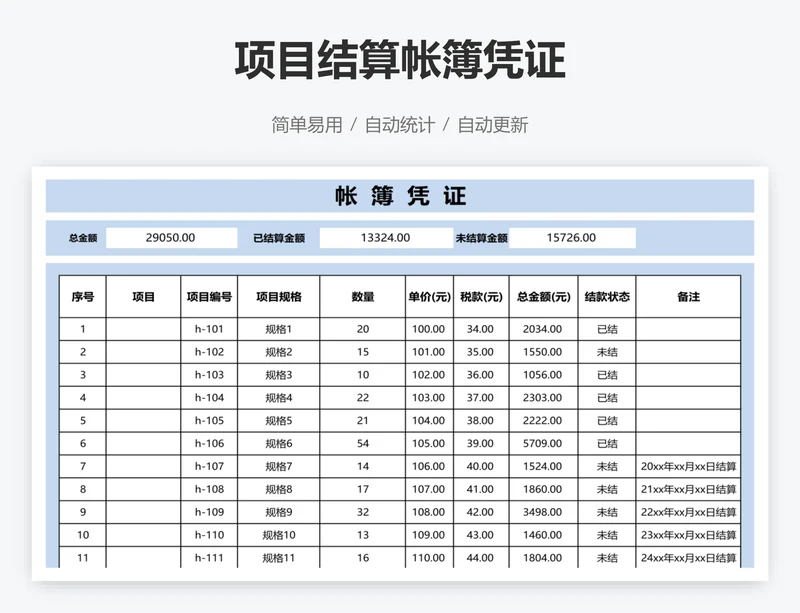This screenshot has width=800, height=613.
Task: Click the 项目规格 column header
Action: [x=279, y=297]
